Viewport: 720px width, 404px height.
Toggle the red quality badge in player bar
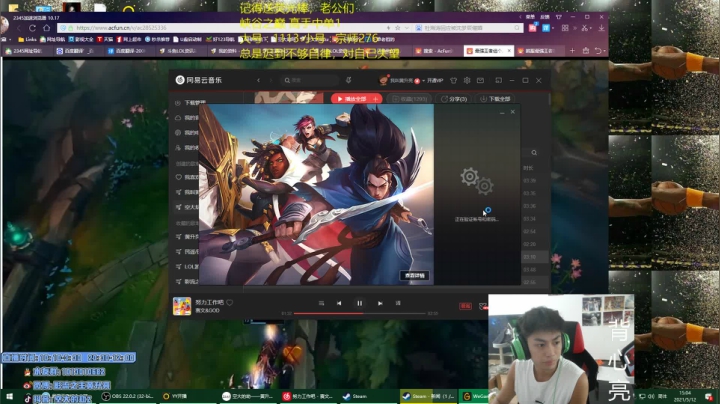click(x=466, y=306)
